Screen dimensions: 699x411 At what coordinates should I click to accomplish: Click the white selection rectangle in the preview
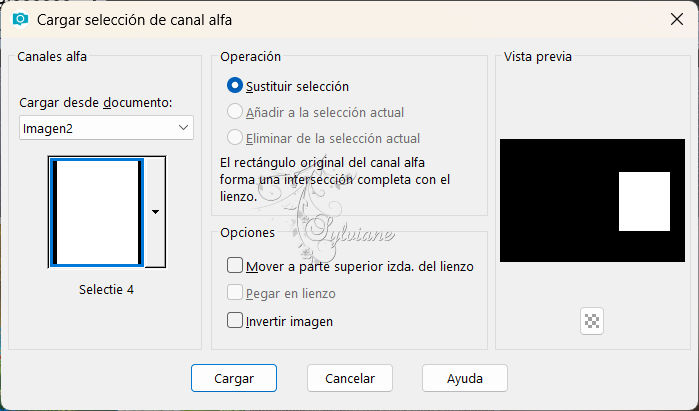(644, 201)
